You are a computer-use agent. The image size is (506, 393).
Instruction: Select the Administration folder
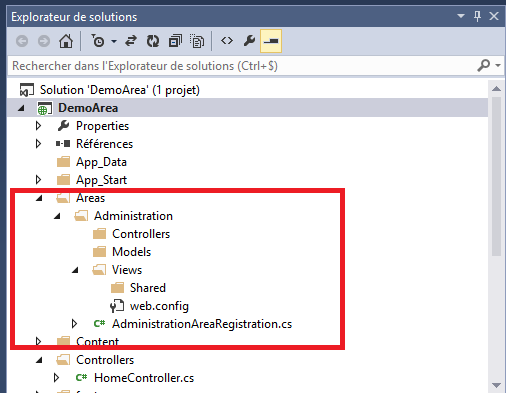point(133,216)
